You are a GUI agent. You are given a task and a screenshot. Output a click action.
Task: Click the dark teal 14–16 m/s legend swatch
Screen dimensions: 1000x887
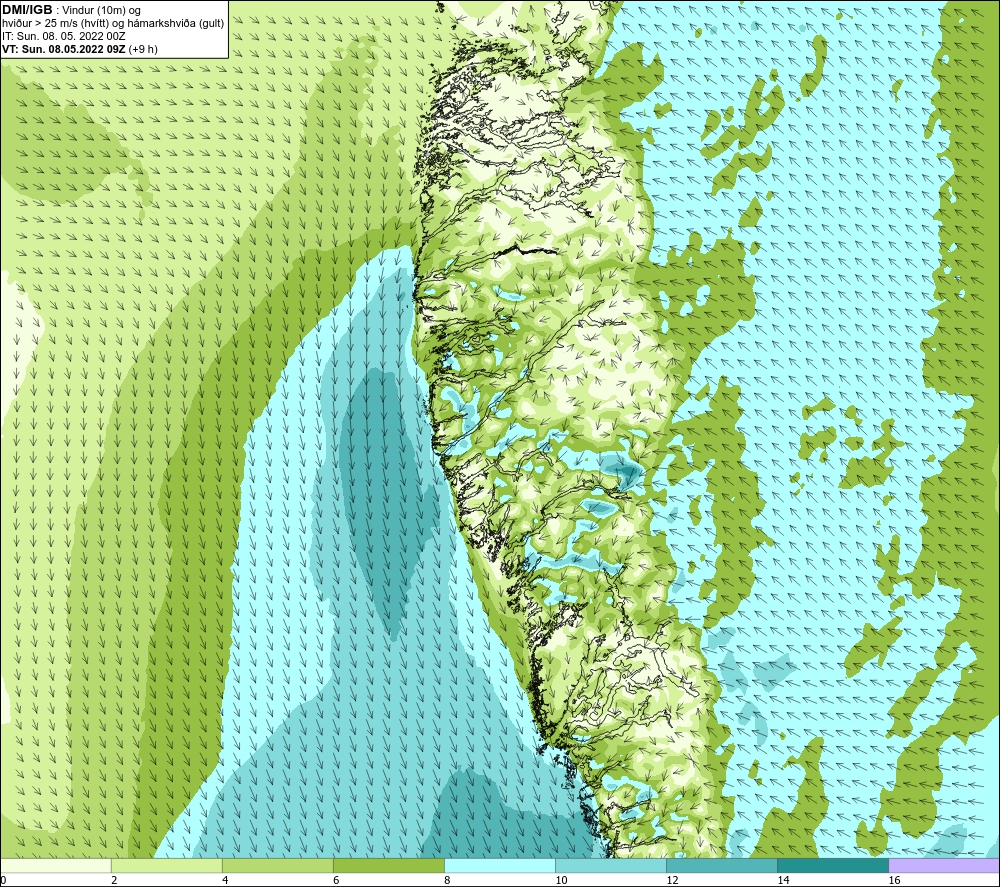(832, 865)
